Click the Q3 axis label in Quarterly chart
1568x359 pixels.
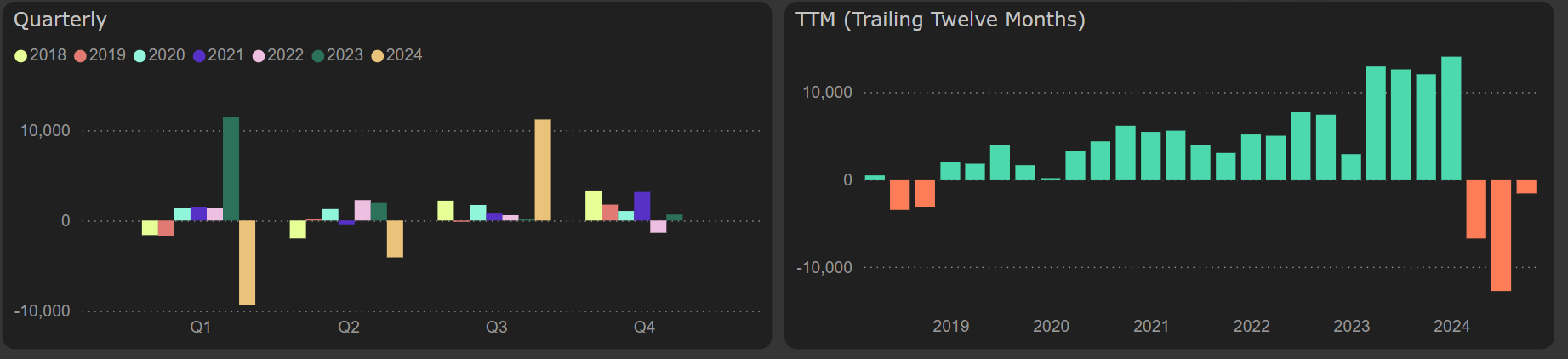click(x=496, y=328)
